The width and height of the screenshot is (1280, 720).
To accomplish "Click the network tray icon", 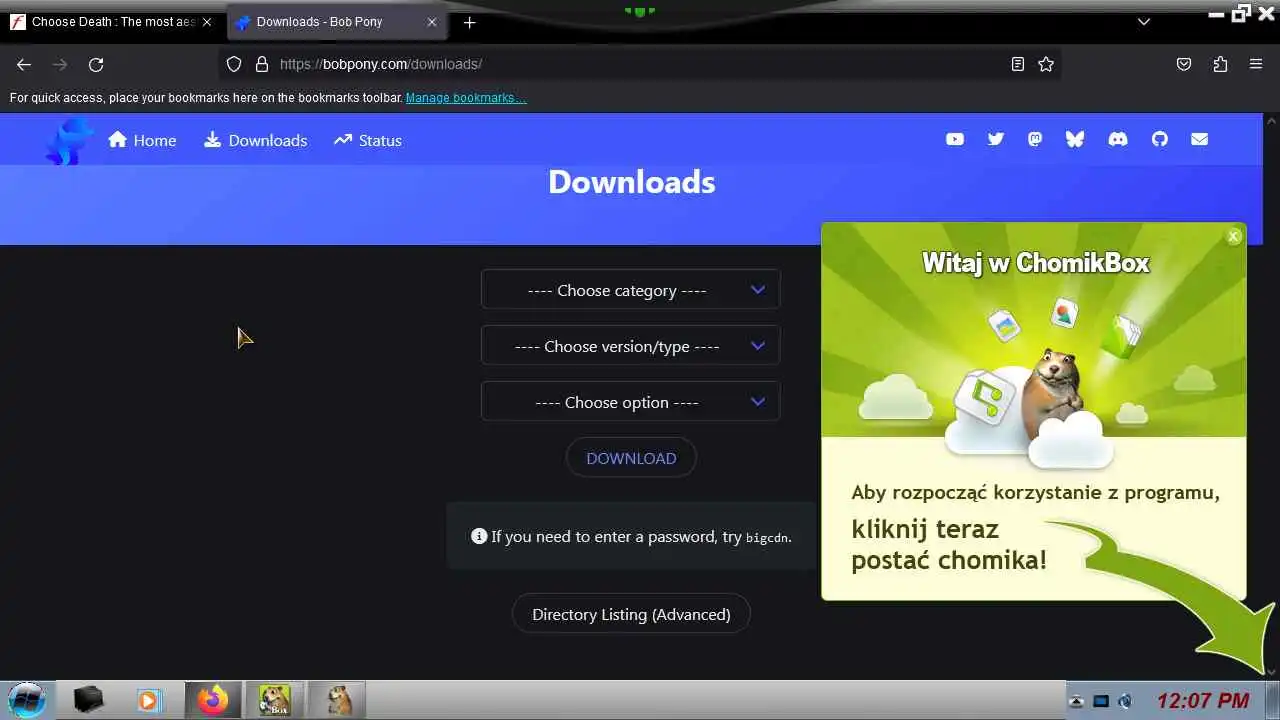I will pos(1101,701).
